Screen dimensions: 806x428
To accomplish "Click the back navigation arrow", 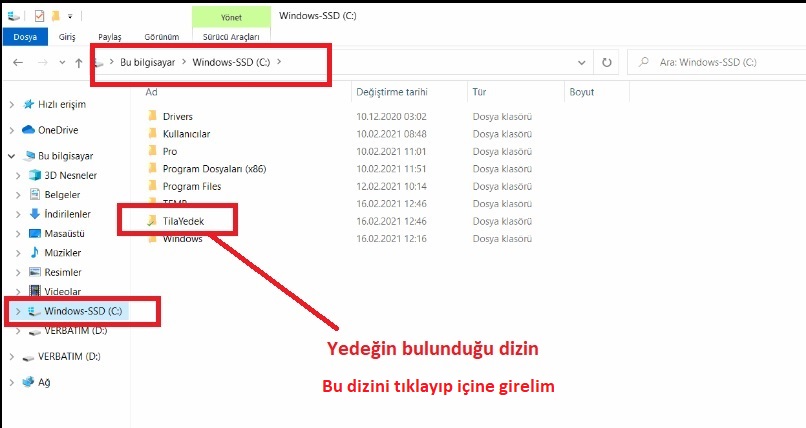I will point(18,62).
